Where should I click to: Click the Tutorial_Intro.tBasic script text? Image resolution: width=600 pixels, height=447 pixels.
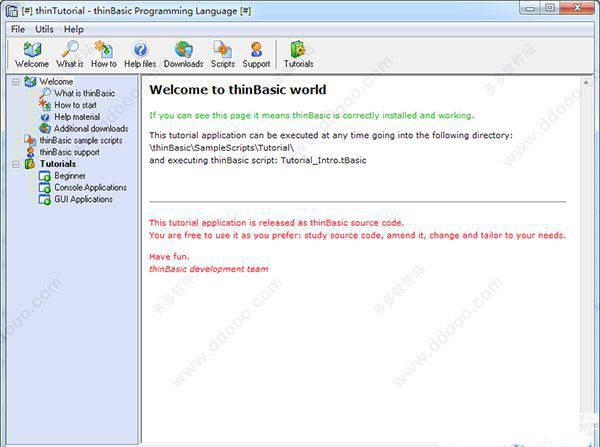click(323, 160)
